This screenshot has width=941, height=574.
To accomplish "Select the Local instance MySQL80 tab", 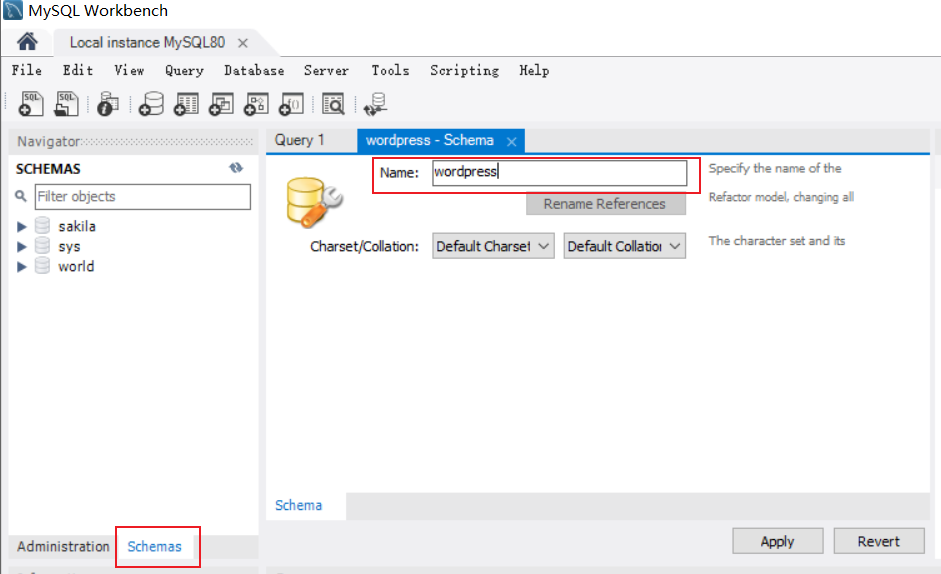I will coord(147,43).
